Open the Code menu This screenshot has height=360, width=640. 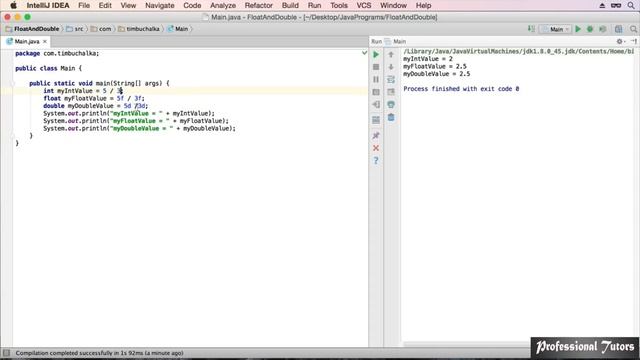192,5
